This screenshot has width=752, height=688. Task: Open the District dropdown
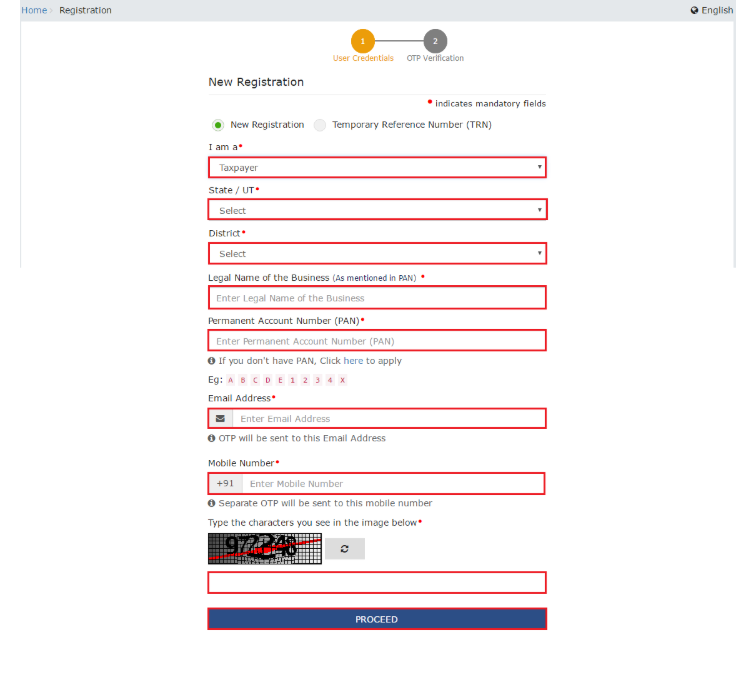377,253
